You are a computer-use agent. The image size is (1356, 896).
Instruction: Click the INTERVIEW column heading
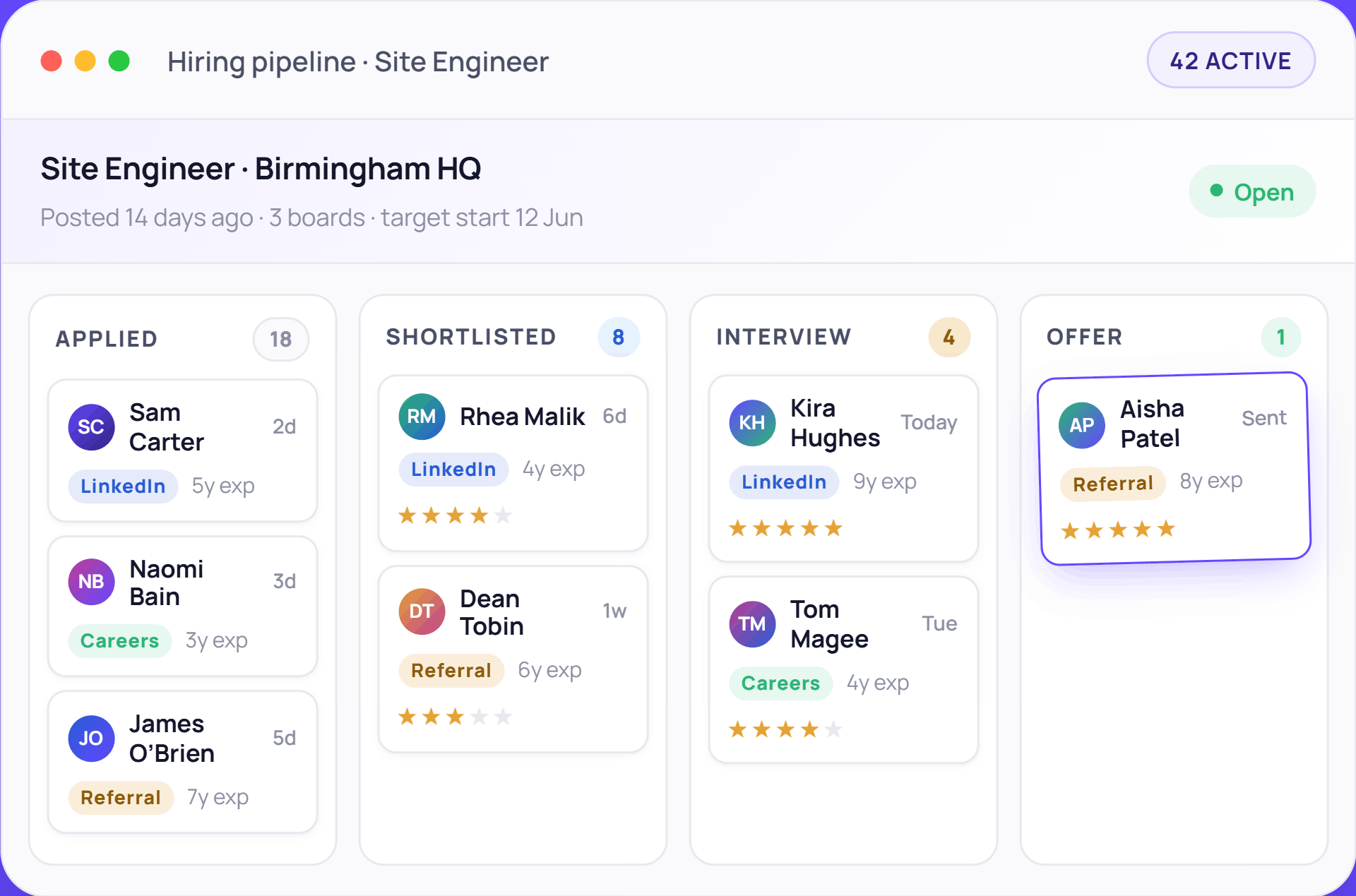coord(784,337)
